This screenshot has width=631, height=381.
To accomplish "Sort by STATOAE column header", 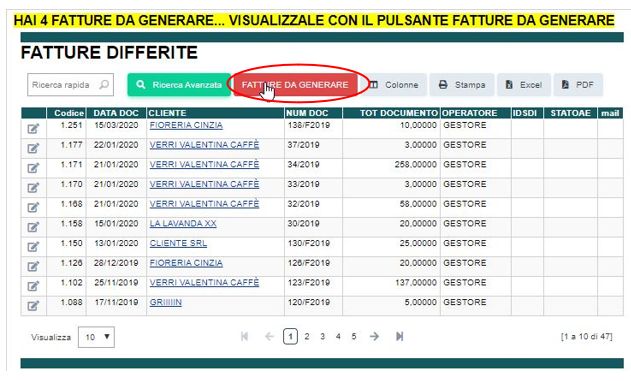I will pyautogui.click(x=570, y=113).
